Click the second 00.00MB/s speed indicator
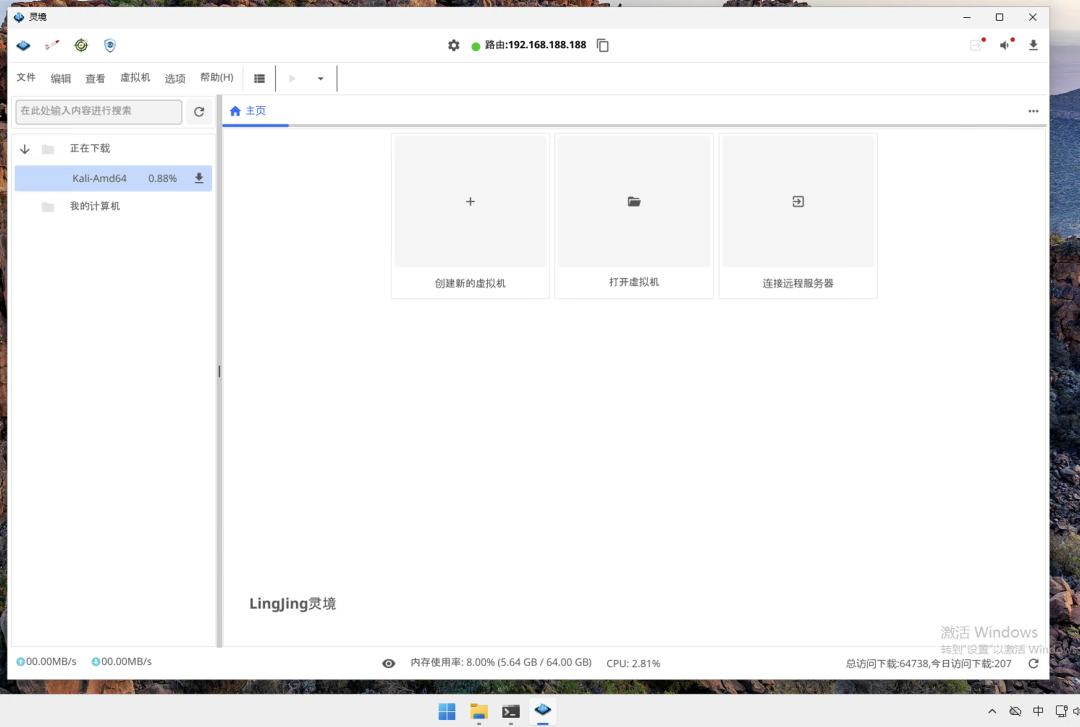 tap(121, 662)
